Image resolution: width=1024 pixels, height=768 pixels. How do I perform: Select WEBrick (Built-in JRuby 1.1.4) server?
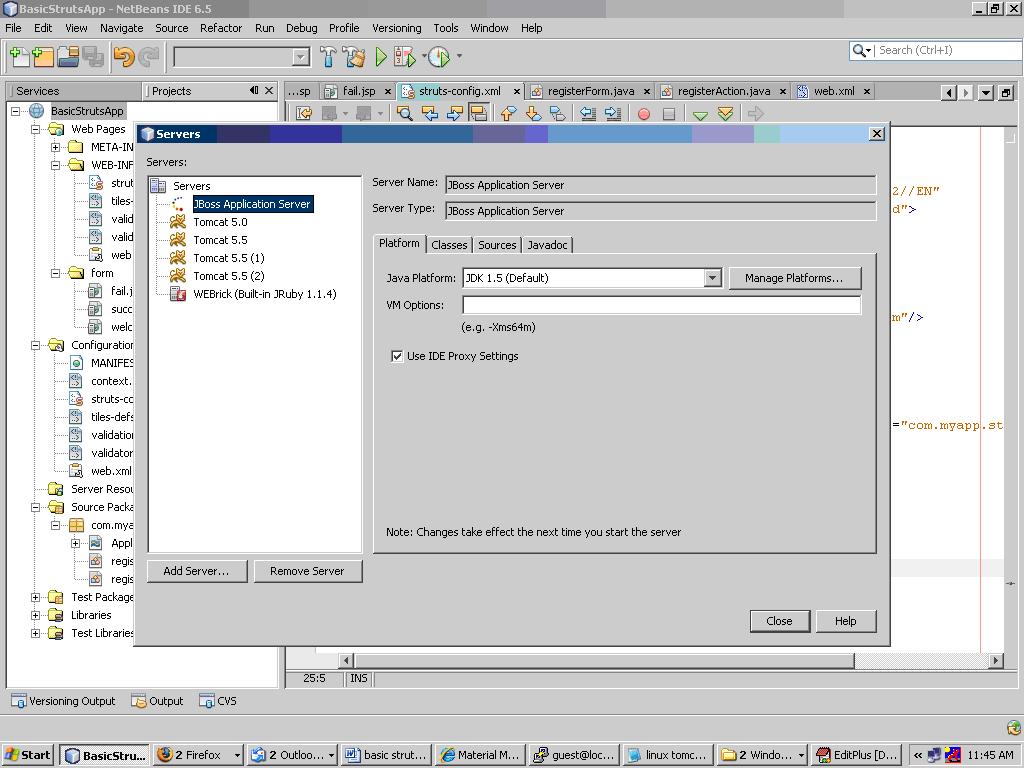264,294
